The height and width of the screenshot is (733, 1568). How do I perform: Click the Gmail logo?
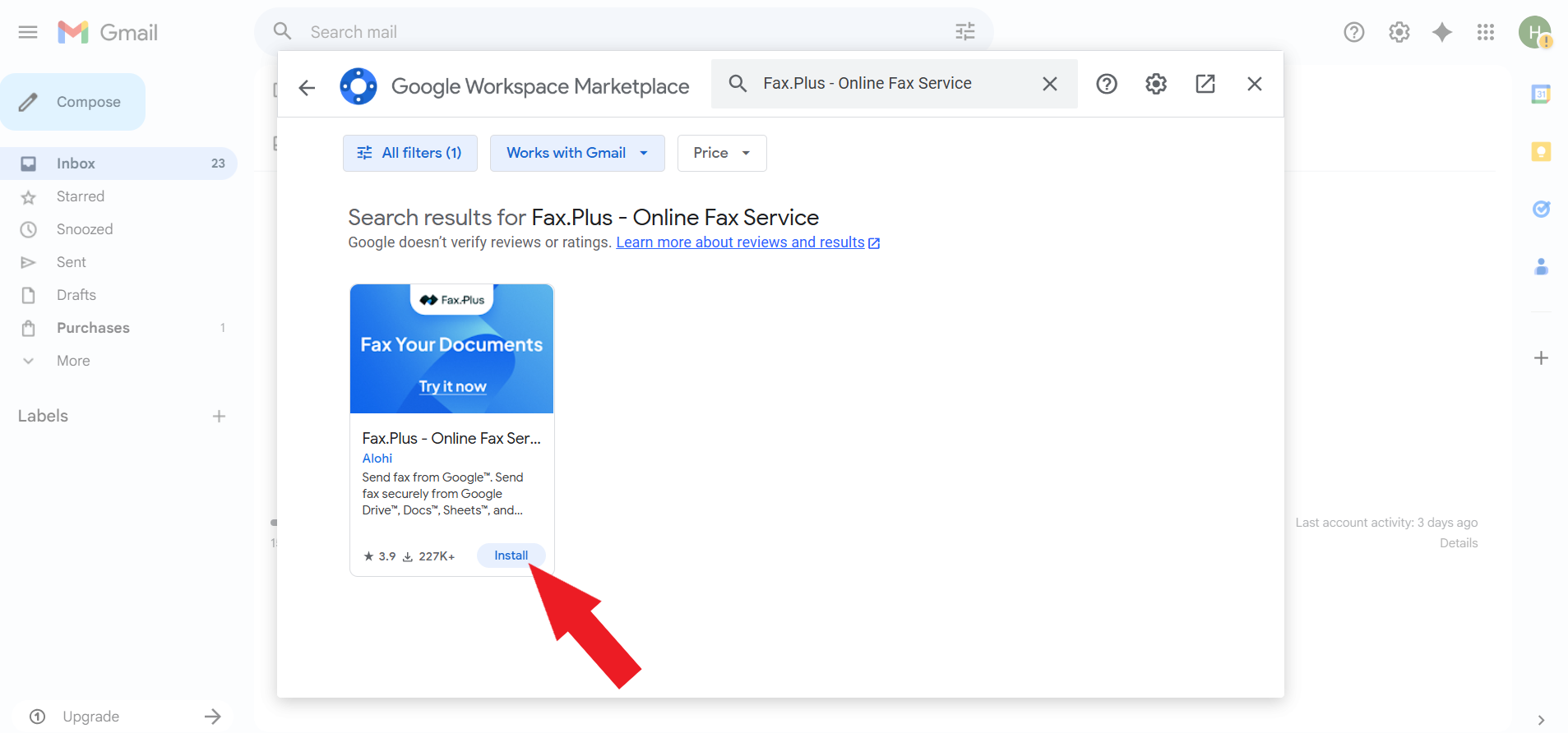[x=108, y=32]
